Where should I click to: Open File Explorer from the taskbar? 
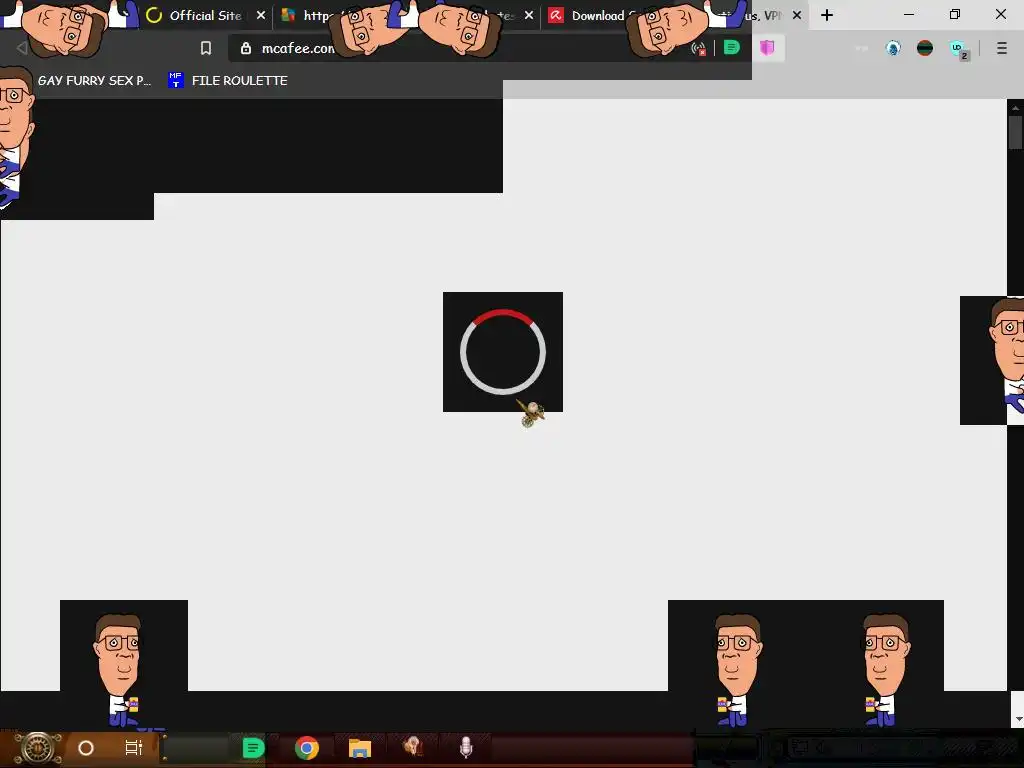click(359, 748)
